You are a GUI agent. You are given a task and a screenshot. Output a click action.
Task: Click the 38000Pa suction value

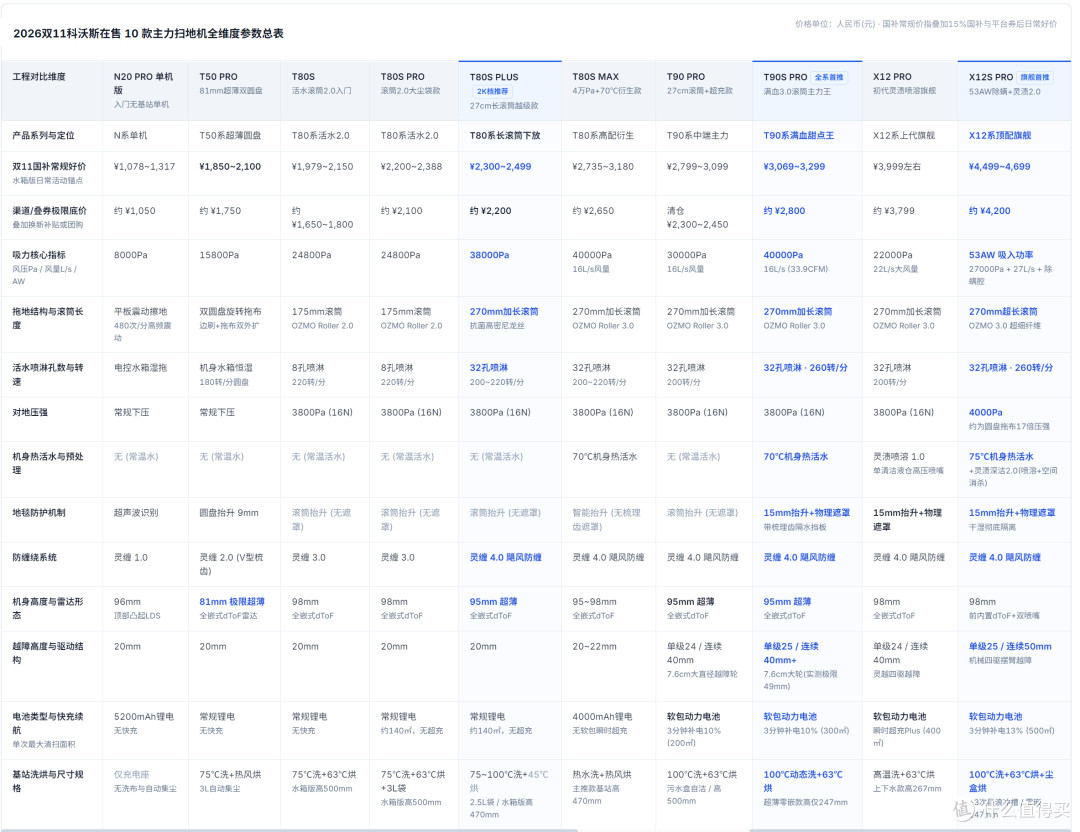[490, 255]
